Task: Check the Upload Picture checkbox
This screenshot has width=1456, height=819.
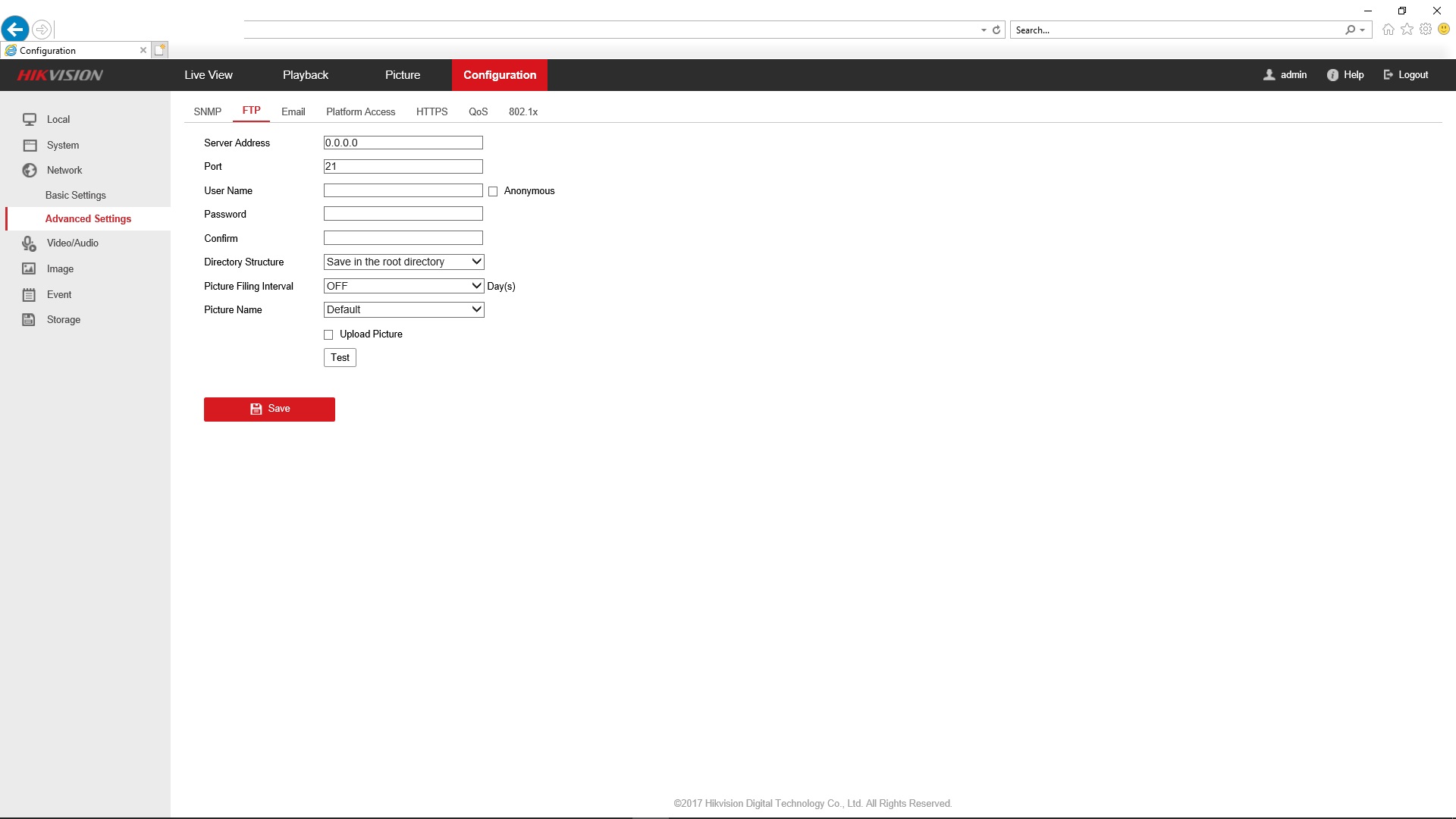Action: tap(328, 335)
